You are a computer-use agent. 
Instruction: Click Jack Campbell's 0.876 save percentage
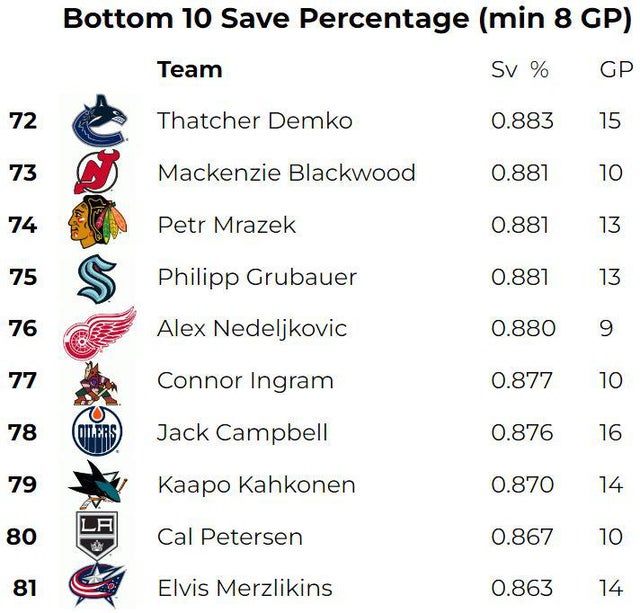[x=521, y=433]
